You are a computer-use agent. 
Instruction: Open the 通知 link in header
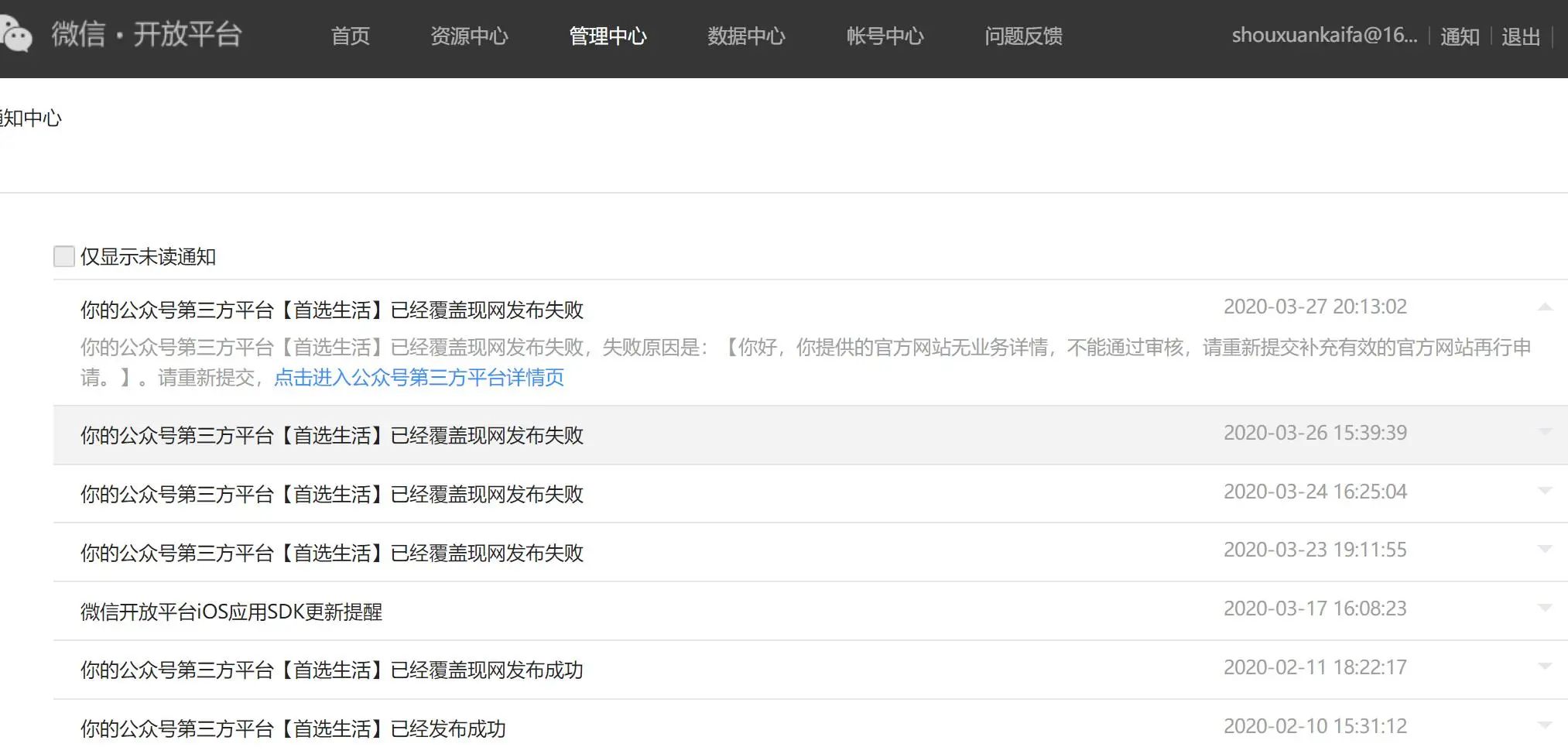pyautogui.click(x=1460, y=36)
